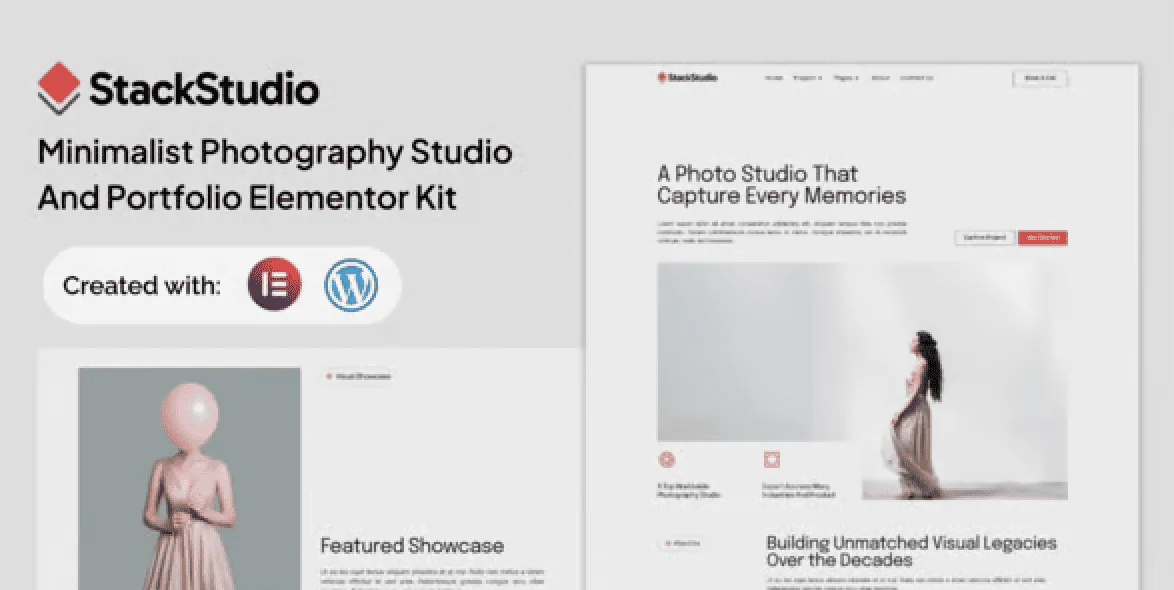The width and height of the screenshot is (1174, 590).
Task: Click the 'Created with:' label
Action: [142, 285]
